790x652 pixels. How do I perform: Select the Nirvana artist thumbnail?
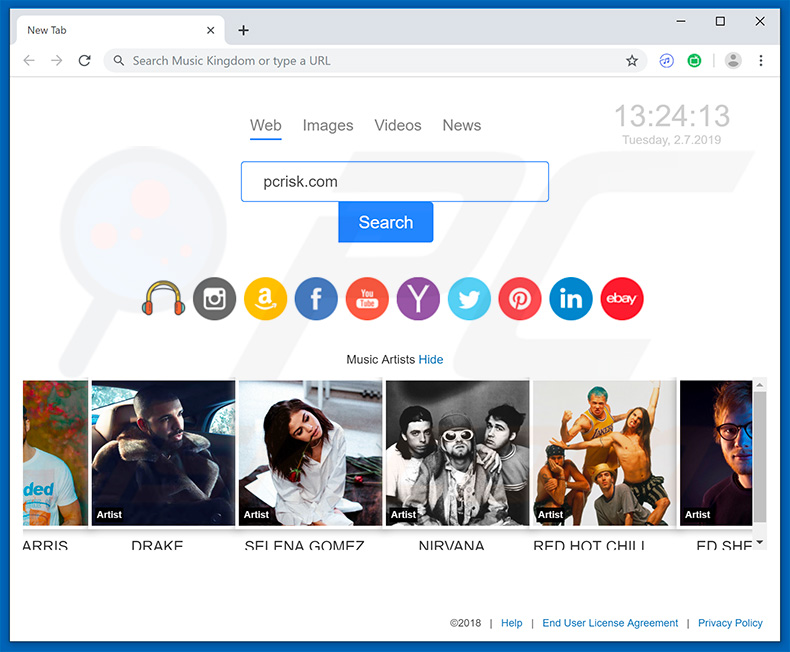(x=458, y=452)
